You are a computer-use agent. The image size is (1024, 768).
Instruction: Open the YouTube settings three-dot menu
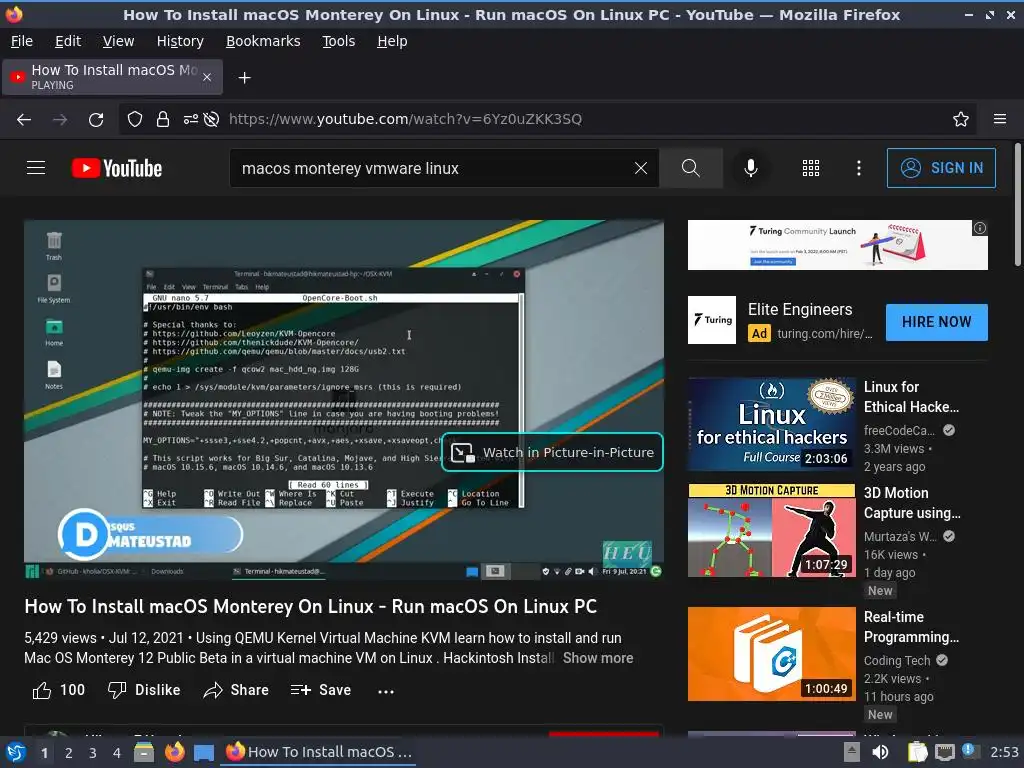[x=859, y=168]
